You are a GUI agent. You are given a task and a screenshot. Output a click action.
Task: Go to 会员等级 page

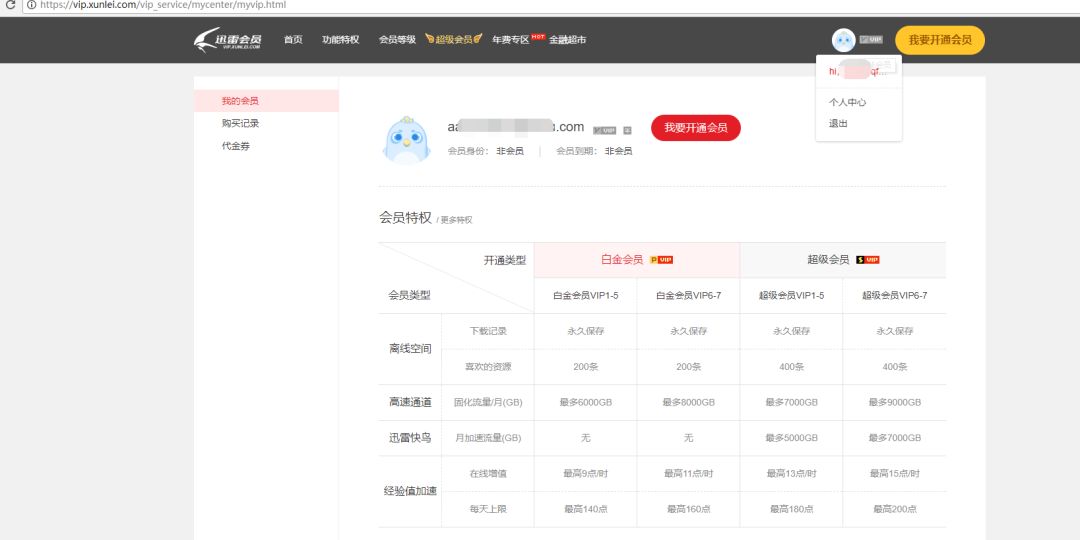coord(397,40)
